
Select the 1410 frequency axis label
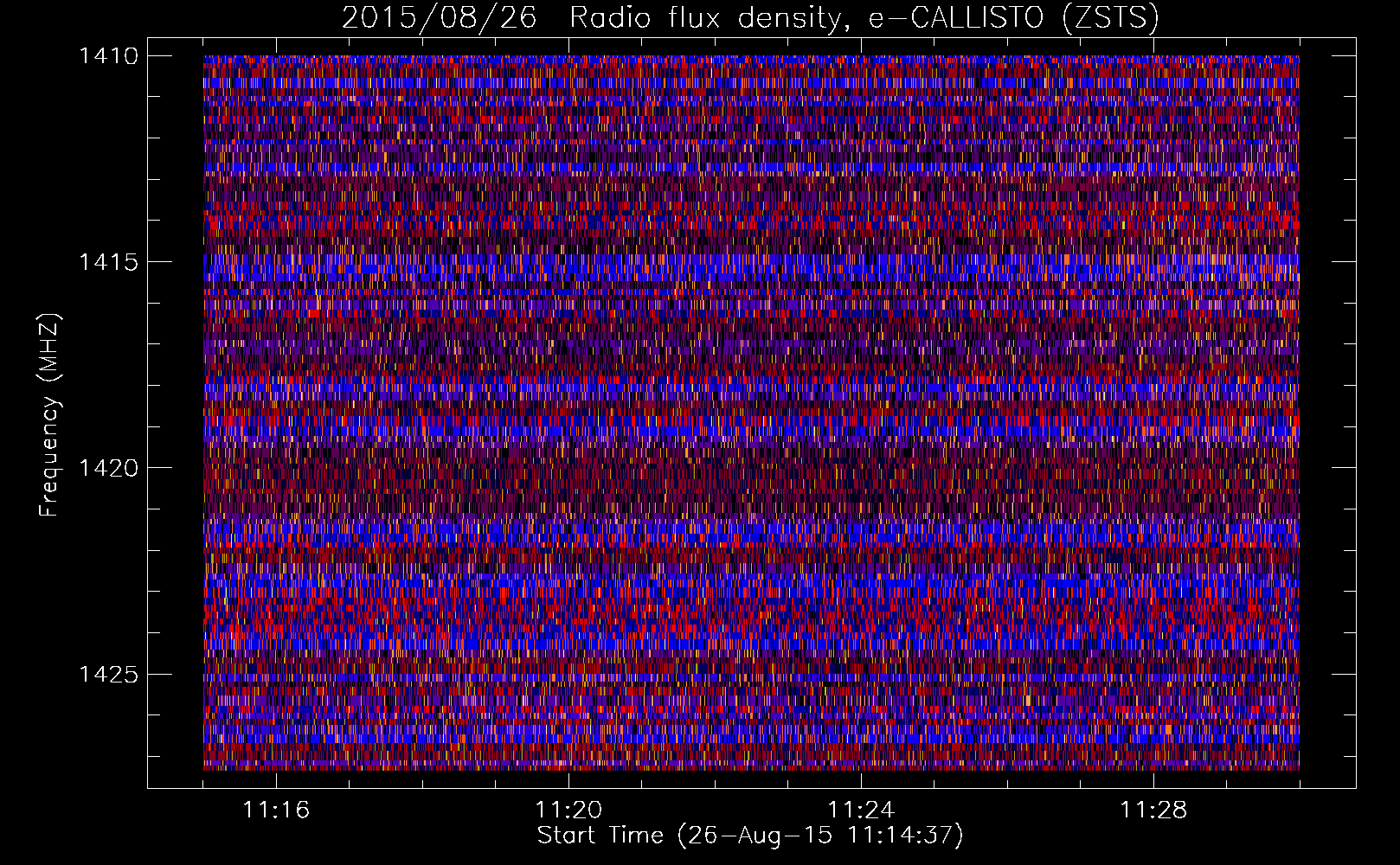coord(108,56)
